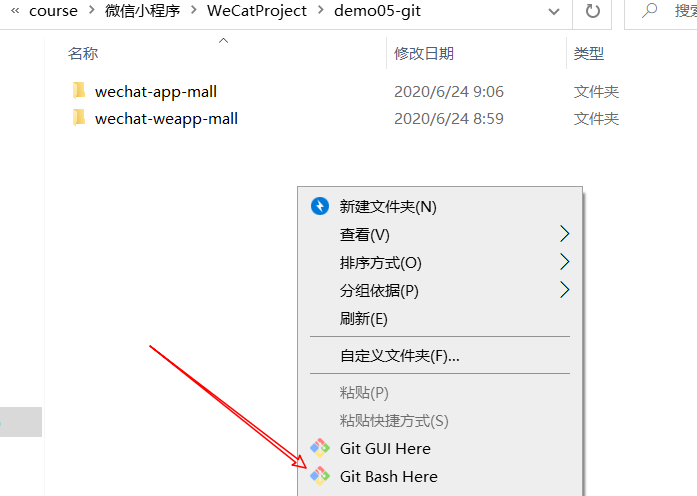697x496 pixels.
Task: Click 文件夹 type of wechat-app-mall row
Action: pyautogui.click(x=596, y=92)
